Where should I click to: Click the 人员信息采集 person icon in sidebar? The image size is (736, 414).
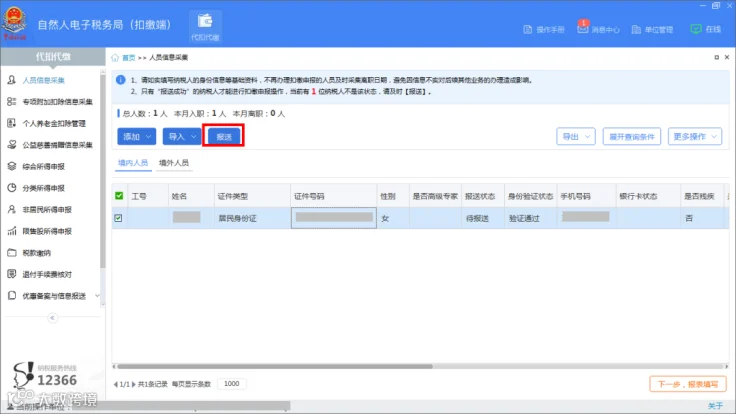pos(12,80)
